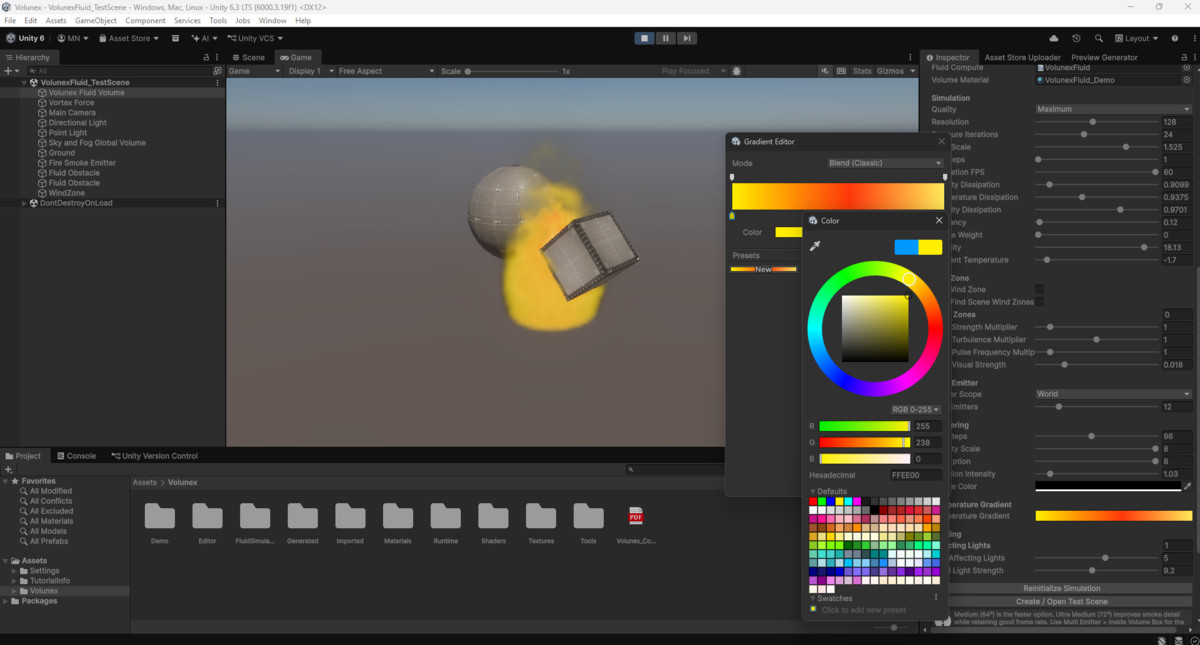Open the Hierarchy panel options menu

tap(219, 57)
